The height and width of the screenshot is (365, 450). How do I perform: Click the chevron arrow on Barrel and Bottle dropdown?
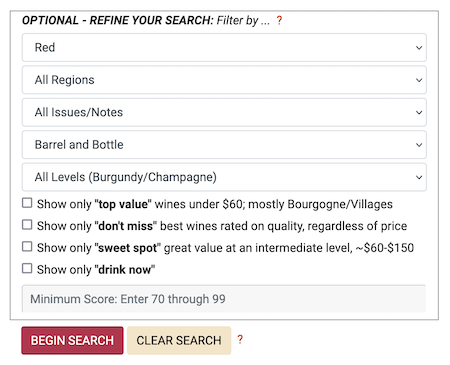pyautogui.click(x=419, y=145)
